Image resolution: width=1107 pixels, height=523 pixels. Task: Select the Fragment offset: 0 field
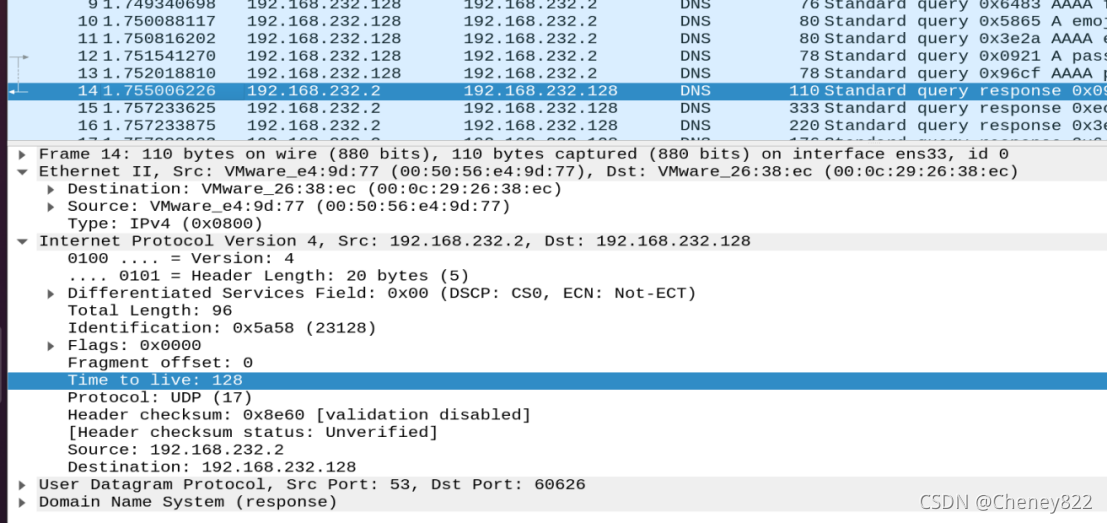(160, 363)
